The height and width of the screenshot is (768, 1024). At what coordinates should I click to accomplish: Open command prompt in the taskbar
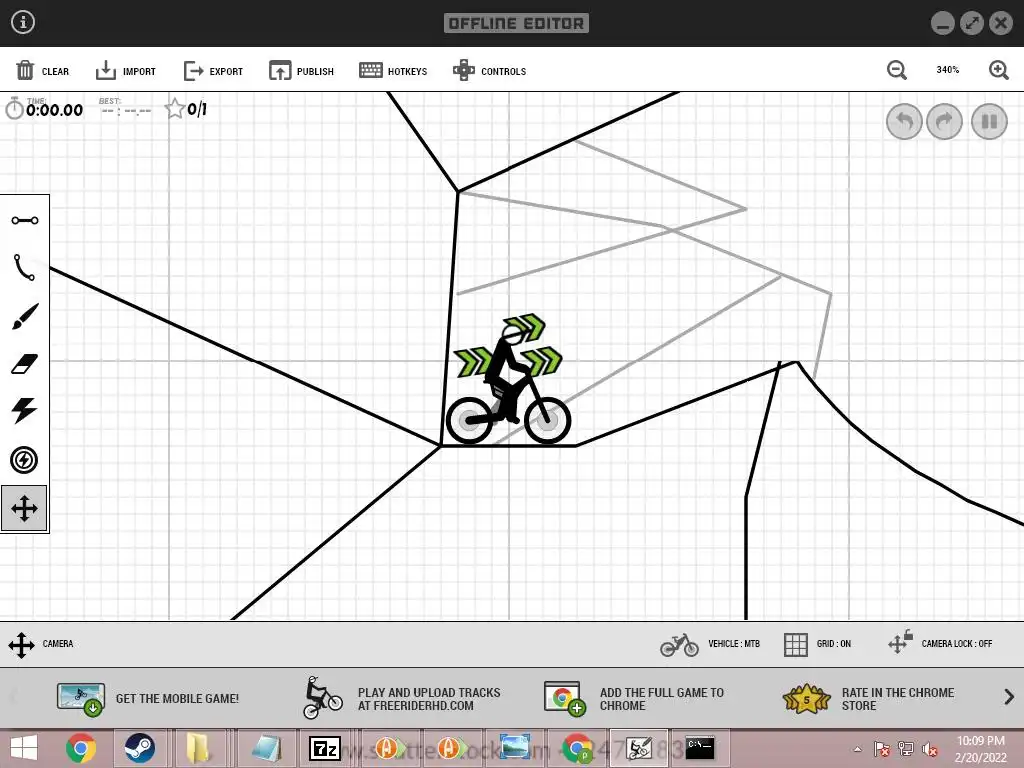700,748
